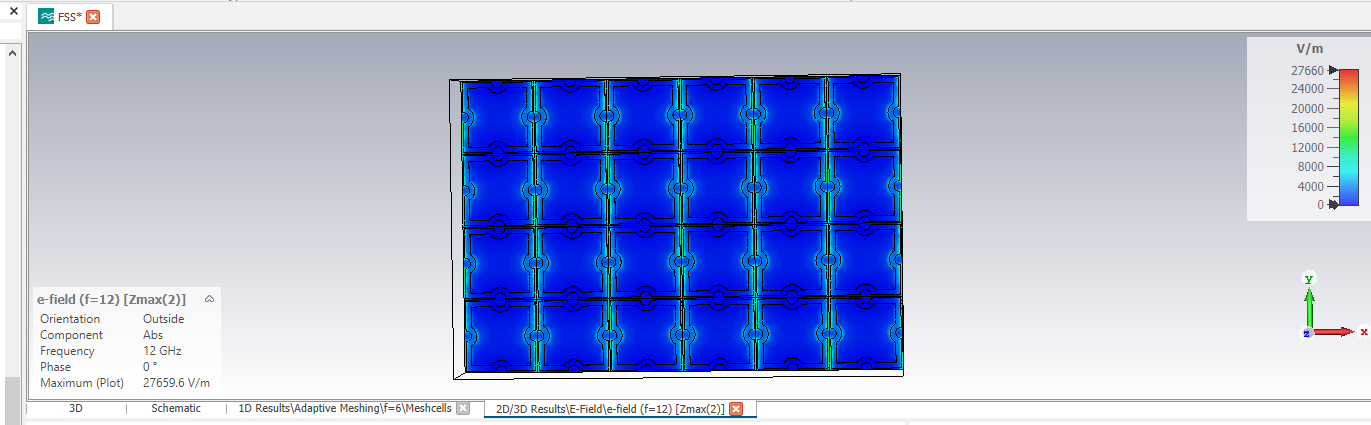Open the Schematic tab
The image size is (1371, 425).
point(176,409)
